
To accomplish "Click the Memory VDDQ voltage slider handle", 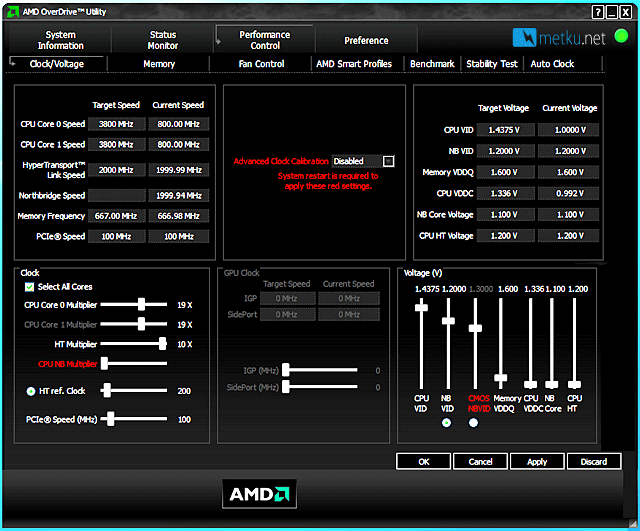I will [x=501, y=378].
